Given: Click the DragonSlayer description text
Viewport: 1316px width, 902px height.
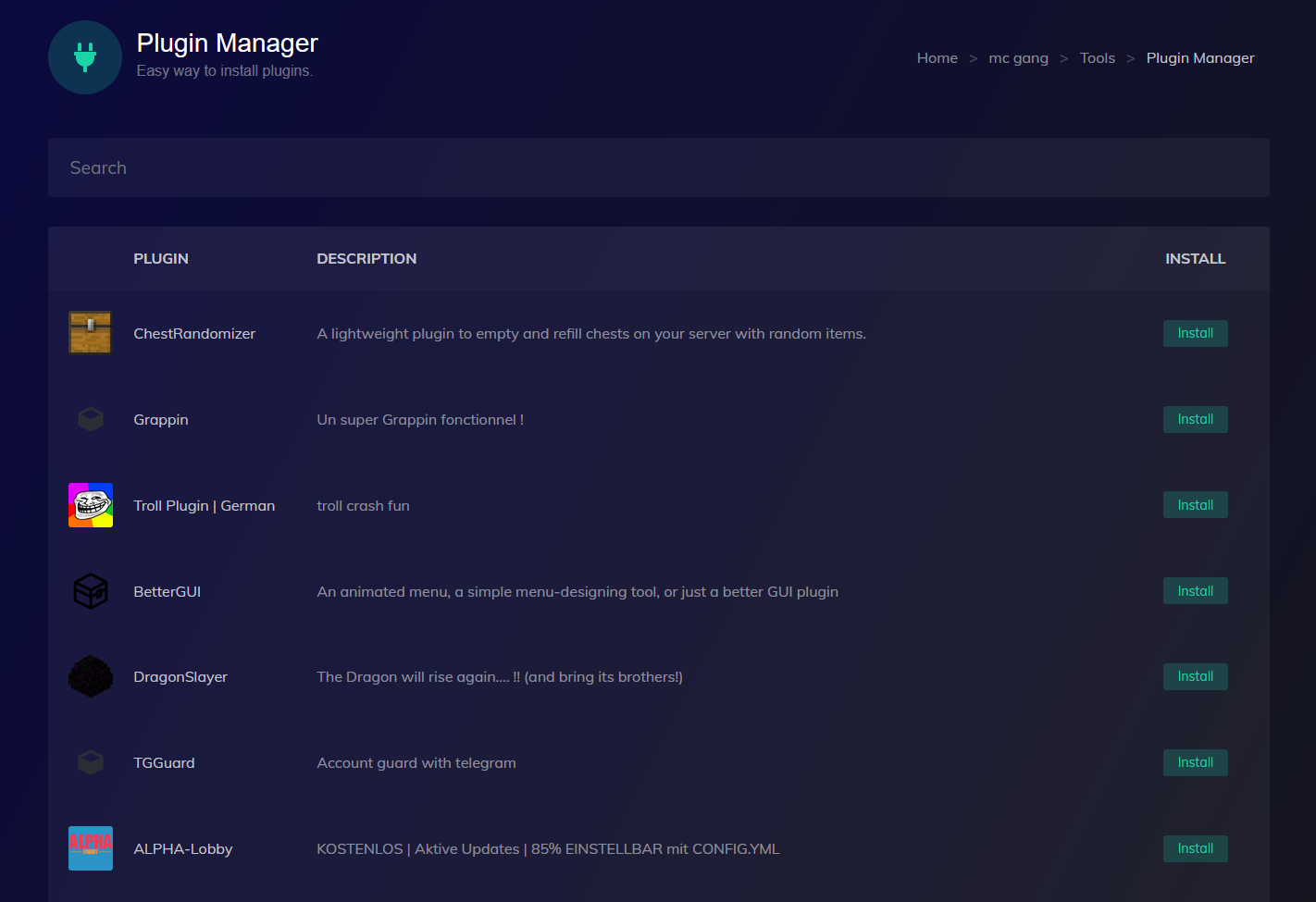Looking at the screenshot, I should click(500, 677).
